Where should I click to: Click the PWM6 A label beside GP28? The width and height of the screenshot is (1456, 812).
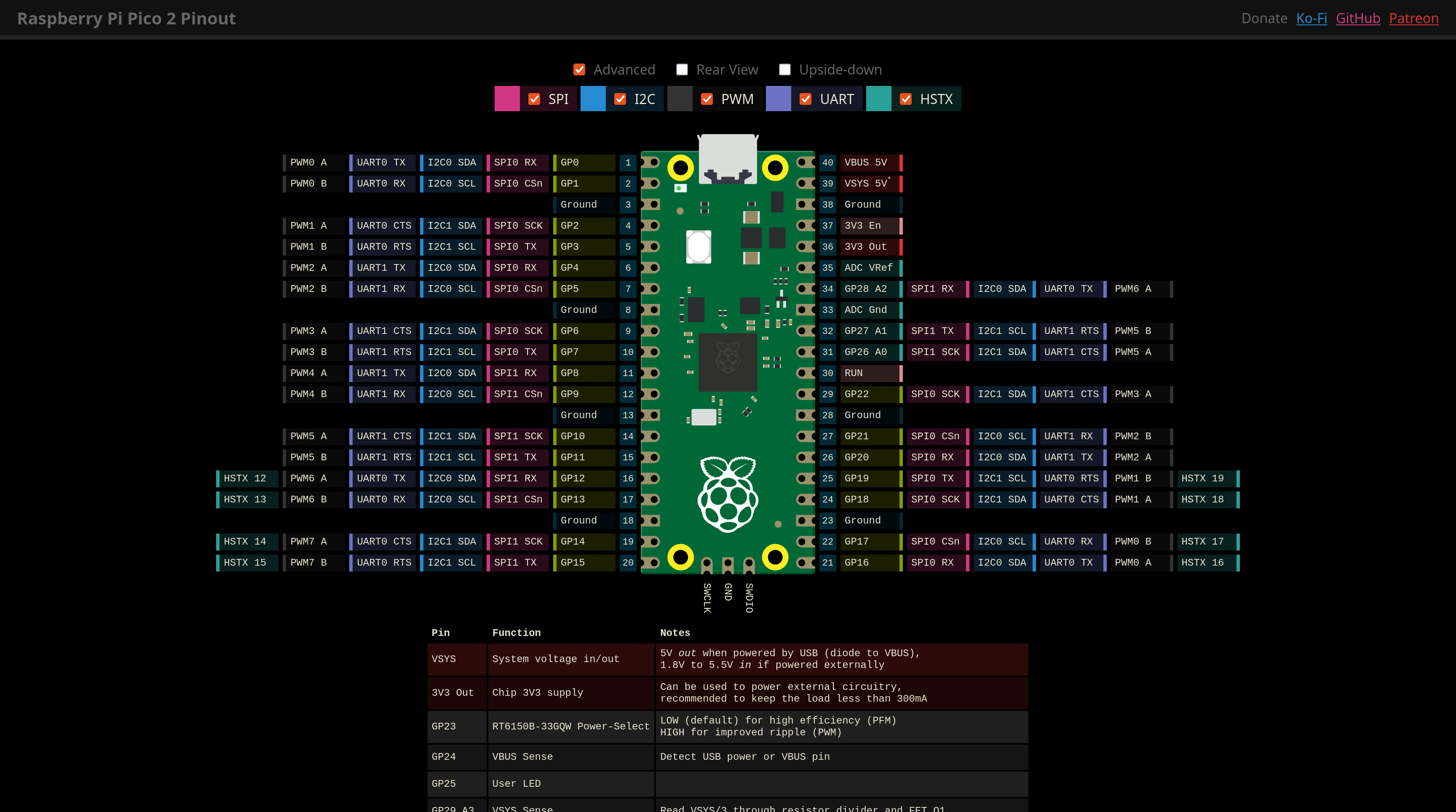(x=1142, y=289)
